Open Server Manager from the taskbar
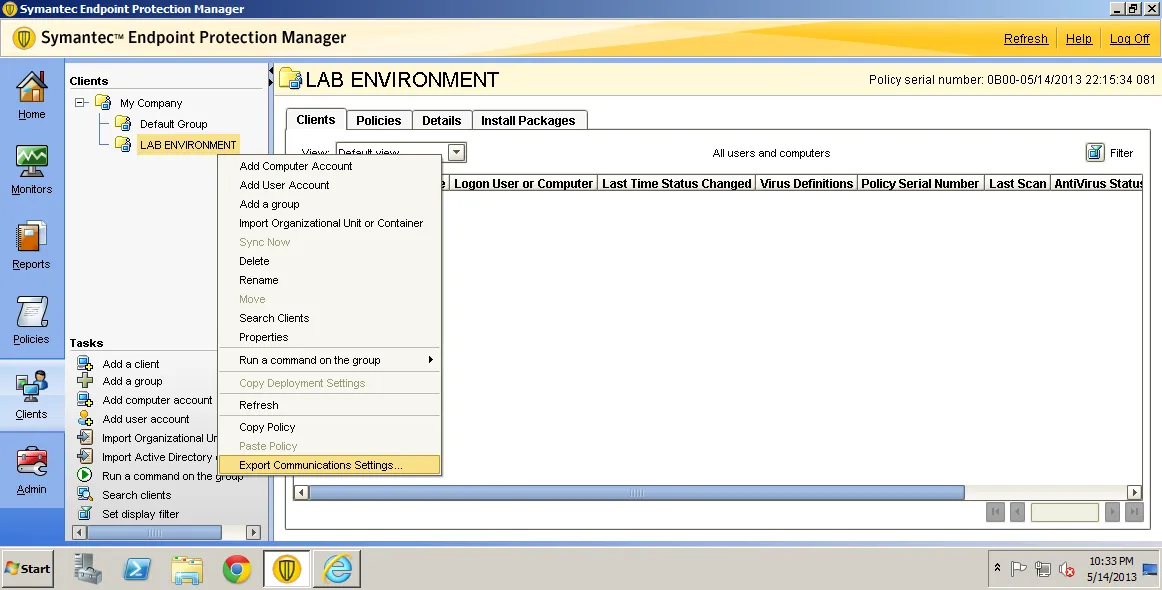 [x=88, y=569]
